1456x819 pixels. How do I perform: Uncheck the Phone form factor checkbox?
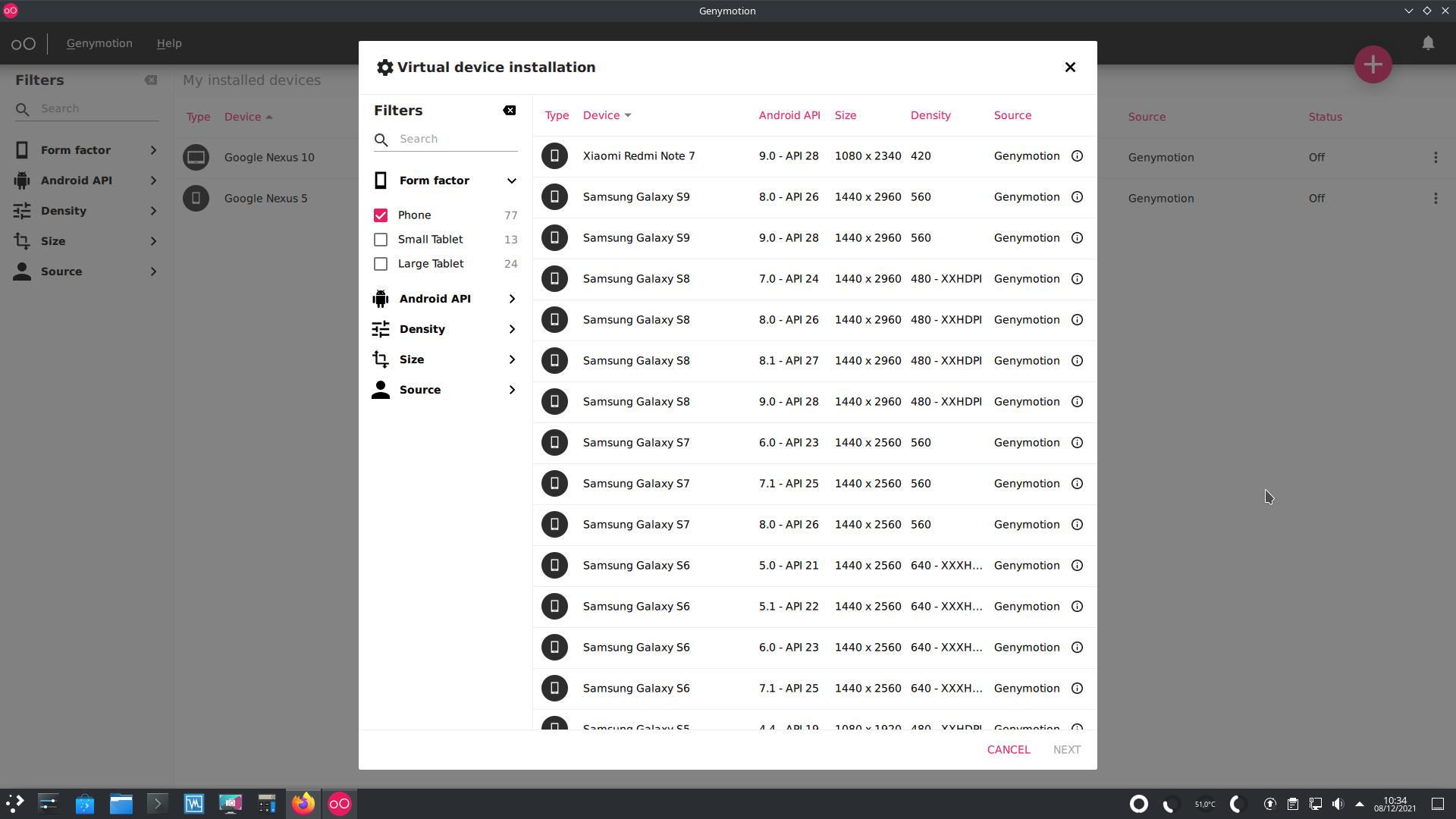[x=381, y=215]
